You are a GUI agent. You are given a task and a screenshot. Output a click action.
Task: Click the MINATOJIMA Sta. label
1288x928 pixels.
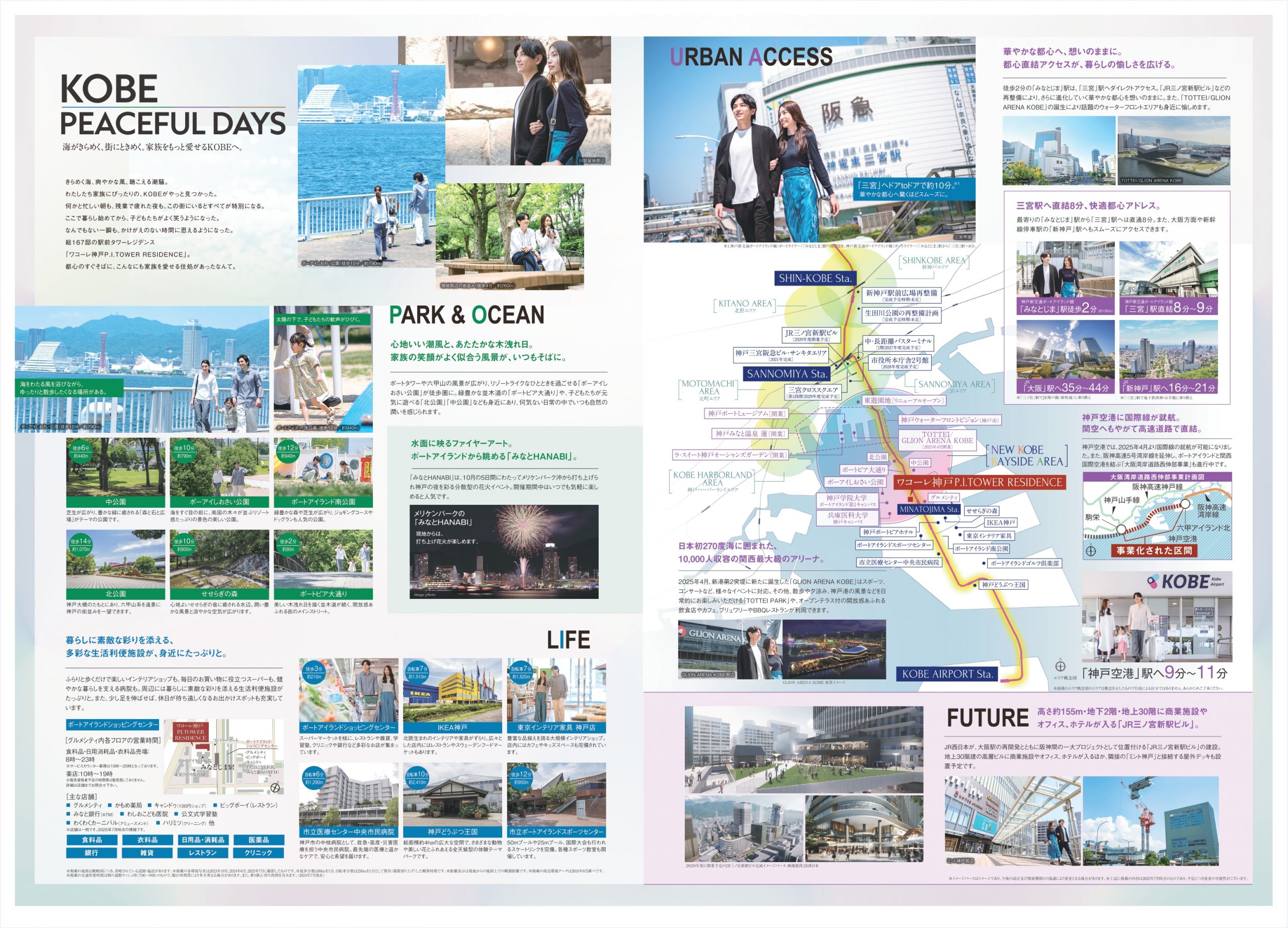[x=929, y=509]
